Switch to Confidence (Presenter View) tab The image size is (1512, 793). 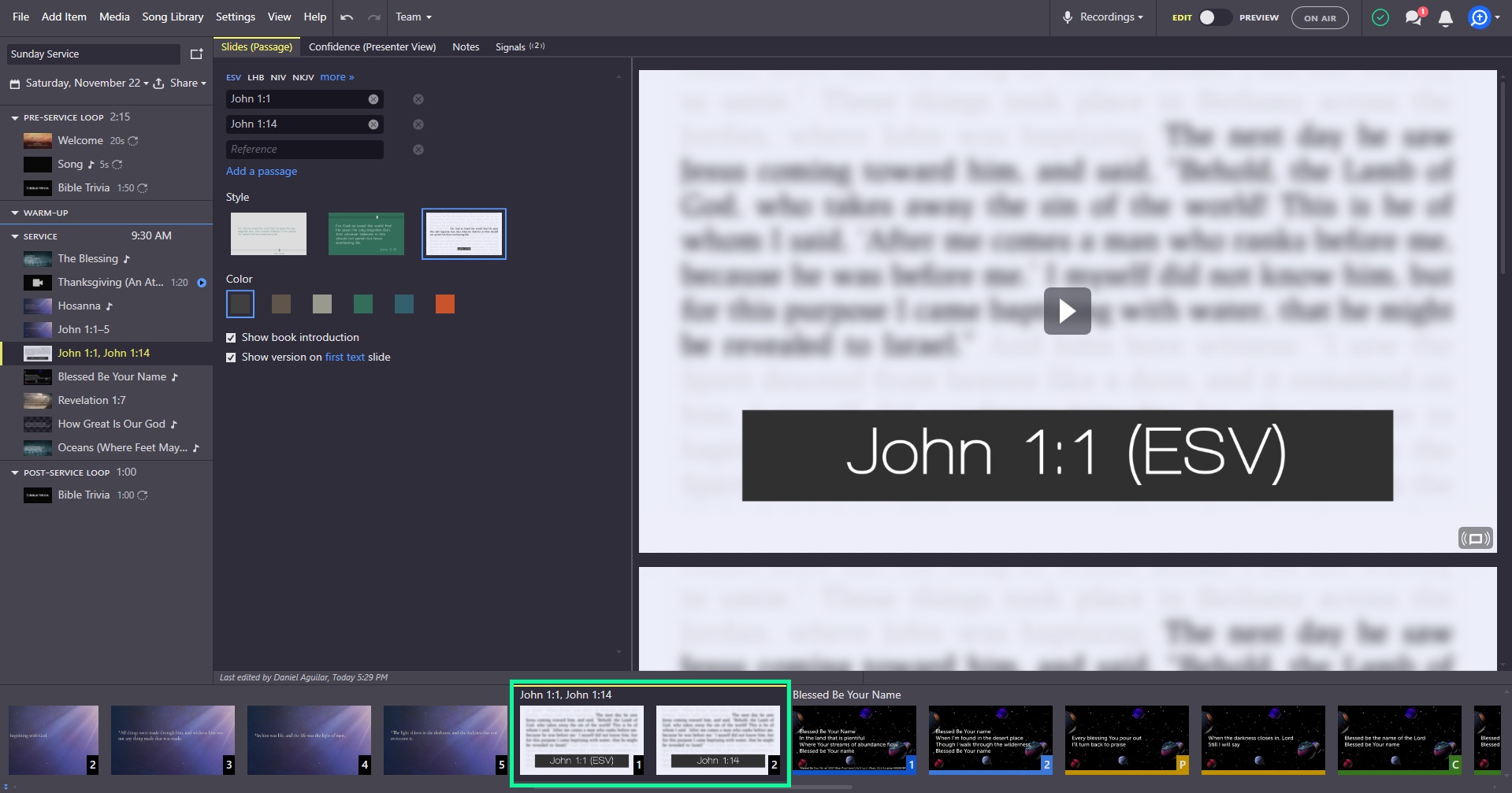(372, 47)
